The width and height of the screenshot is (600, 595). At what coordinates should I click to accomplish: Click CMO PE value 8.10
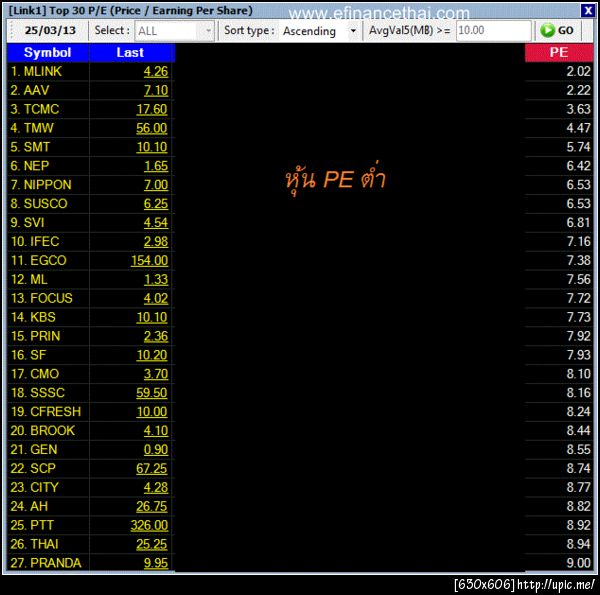click(x=578, y=374)
